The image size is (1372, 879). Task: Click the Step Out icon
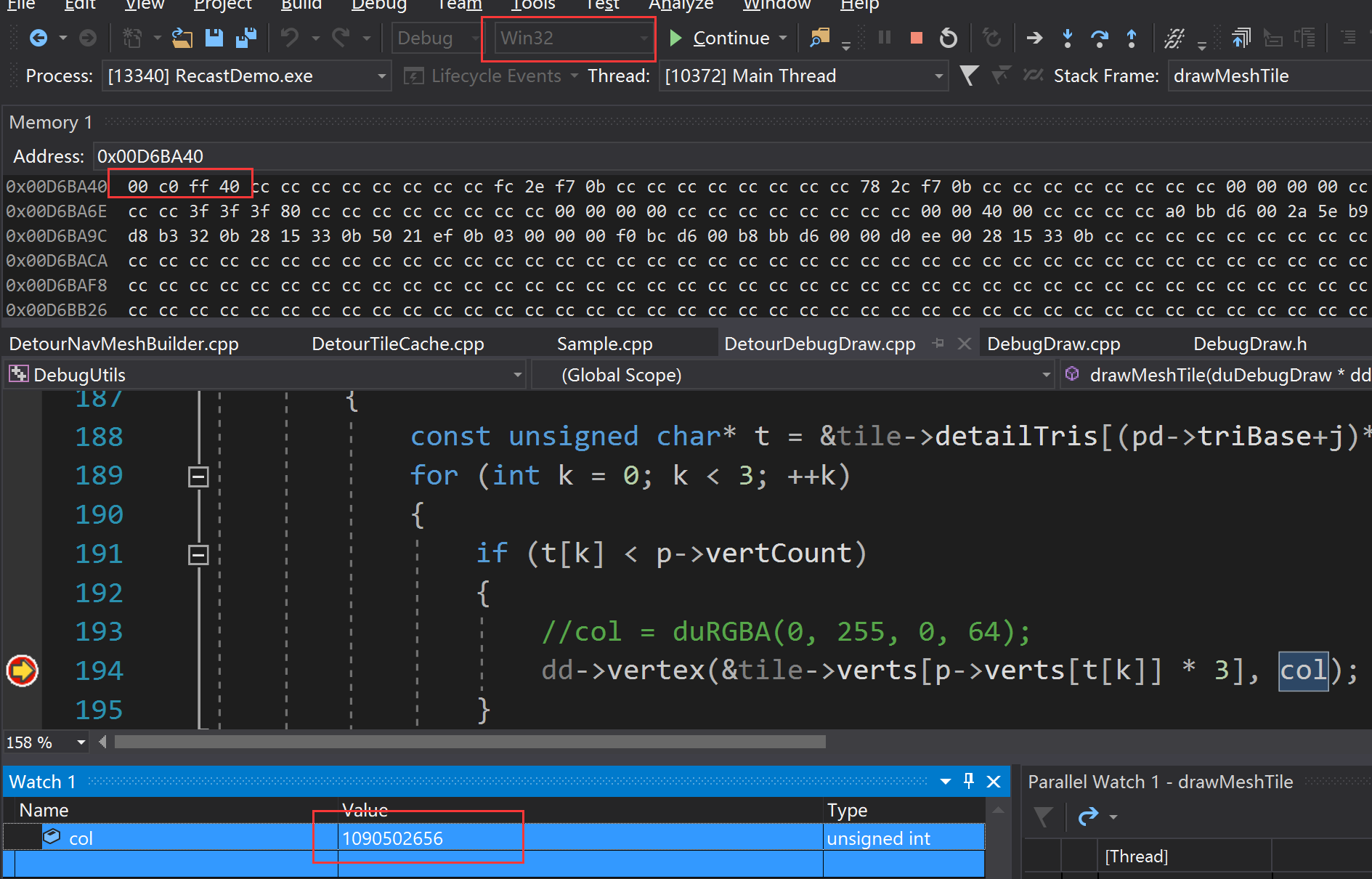tap(1132, 38)
